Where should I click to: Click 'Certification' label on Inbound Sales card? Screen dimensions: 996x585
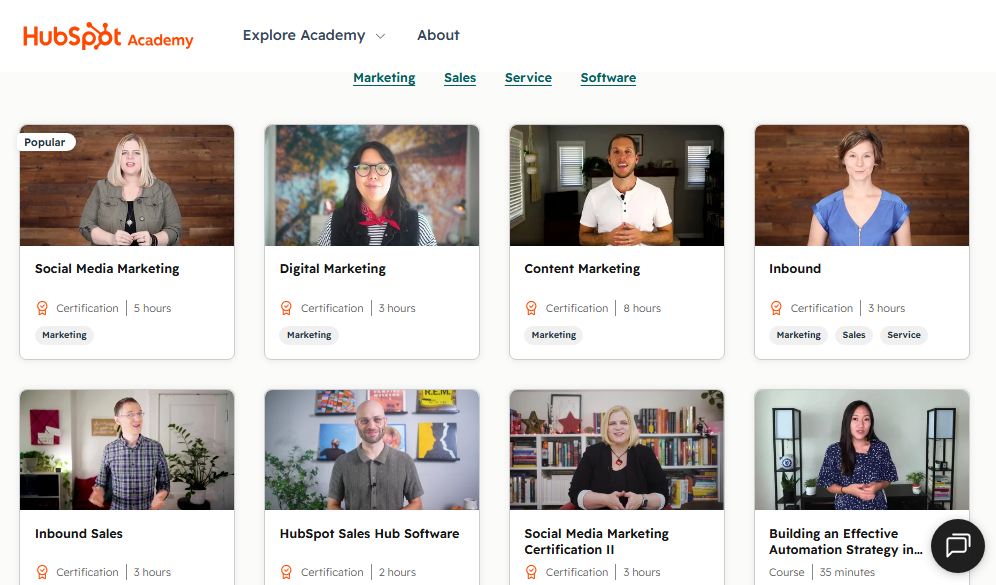tap(87, 572)
